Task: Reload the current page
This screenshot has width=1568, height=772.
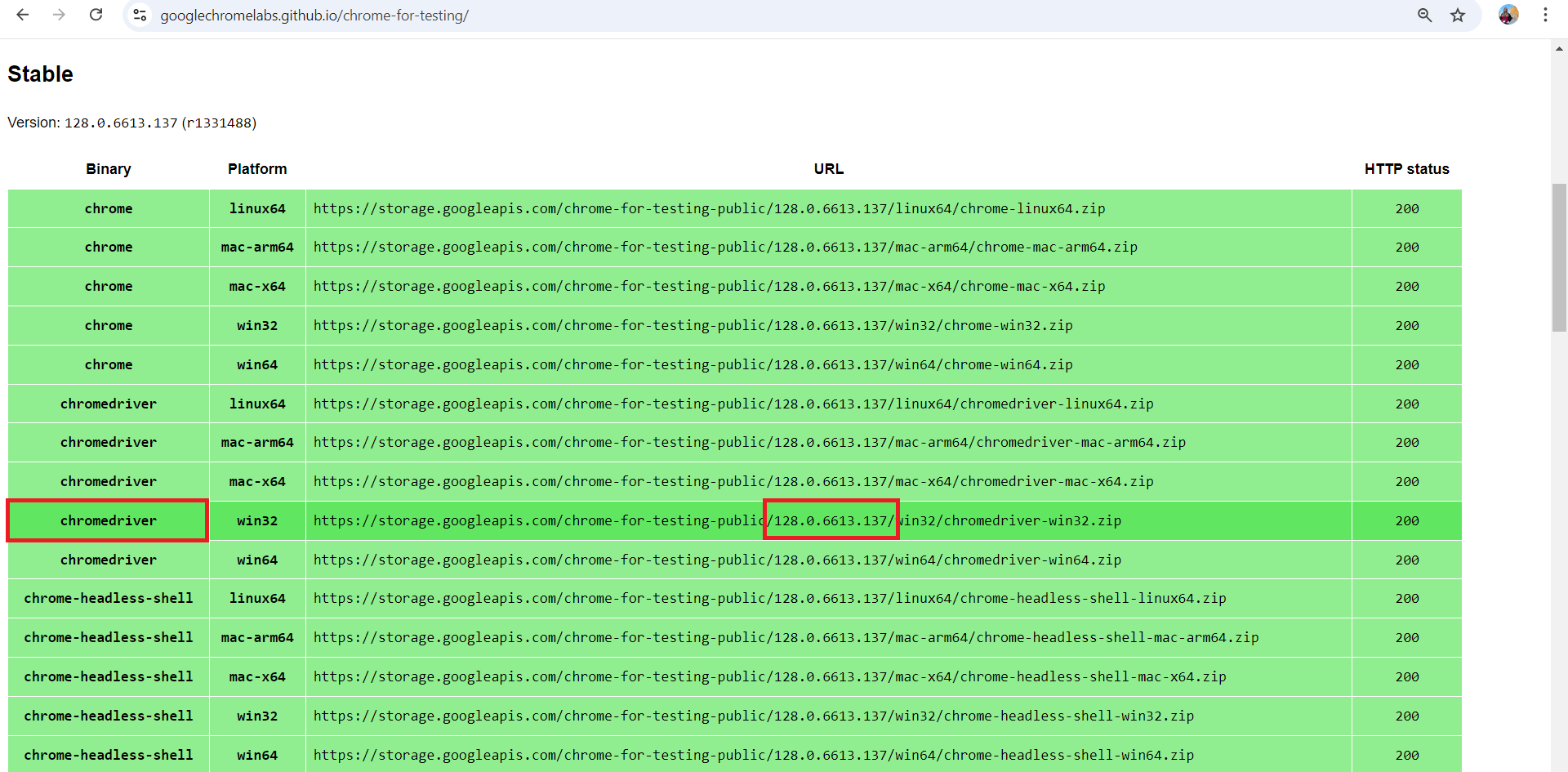Action: tap(96, 15)
